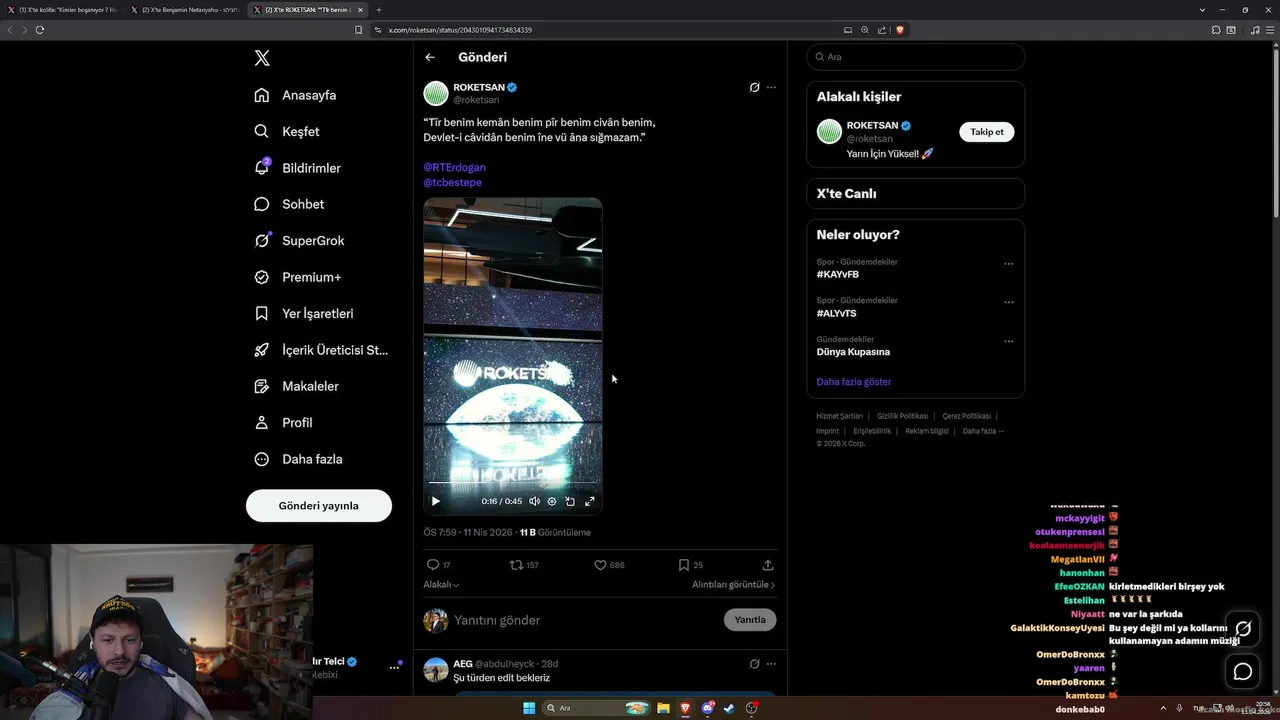Mute the video with the speaker icon
This screenshot has width=1280, height=720.
click(x=534, y=501)
